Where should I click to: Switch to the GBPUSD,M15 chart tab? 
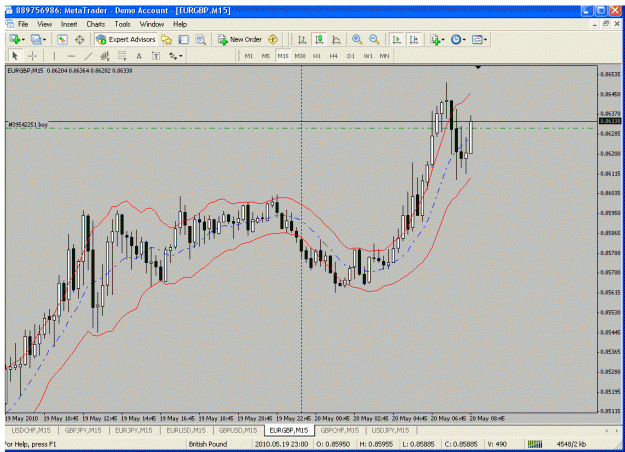[x=238, y=430]
